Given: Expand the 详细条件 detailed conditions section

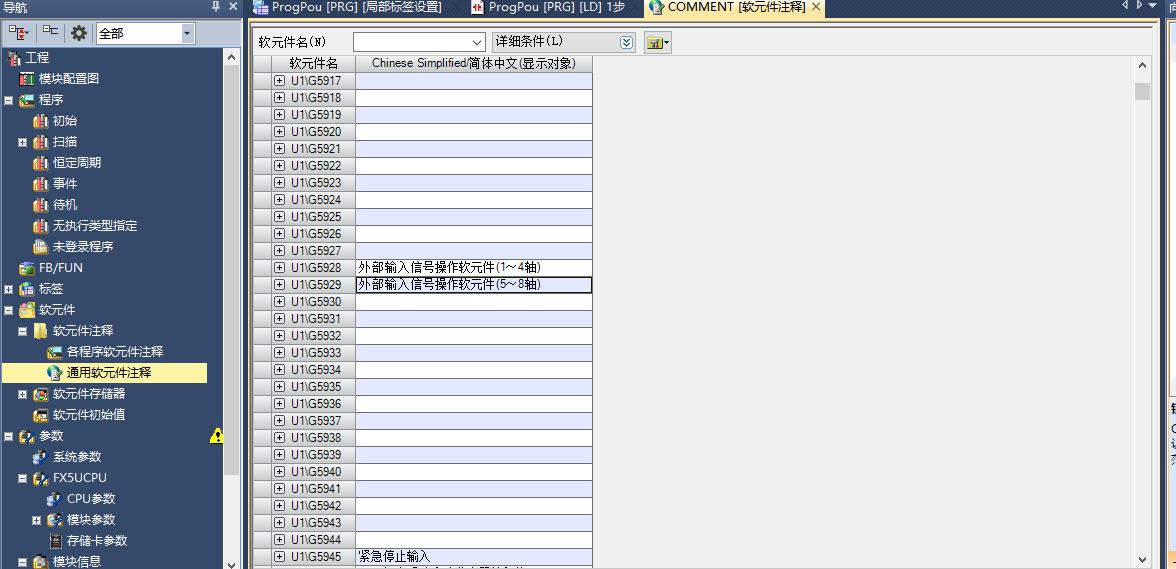Looking at the screenshot, I should point(626,42).
